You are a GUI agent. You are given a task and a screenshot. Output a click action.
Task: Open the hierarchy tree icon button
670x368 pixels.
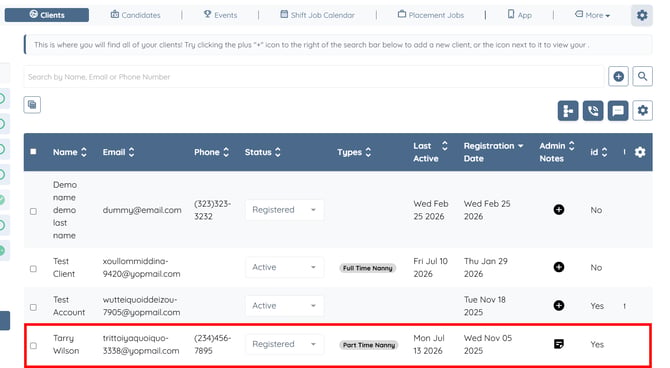tap(568, 111)
